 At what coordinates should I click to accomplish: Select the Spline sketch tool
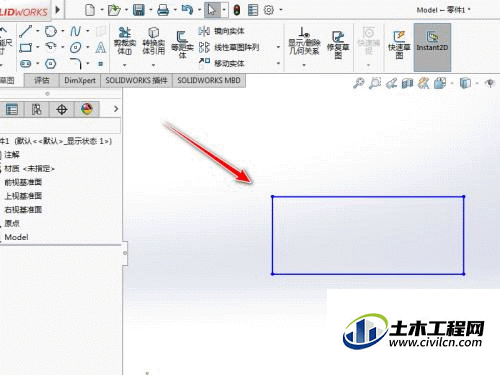point(75,31)
